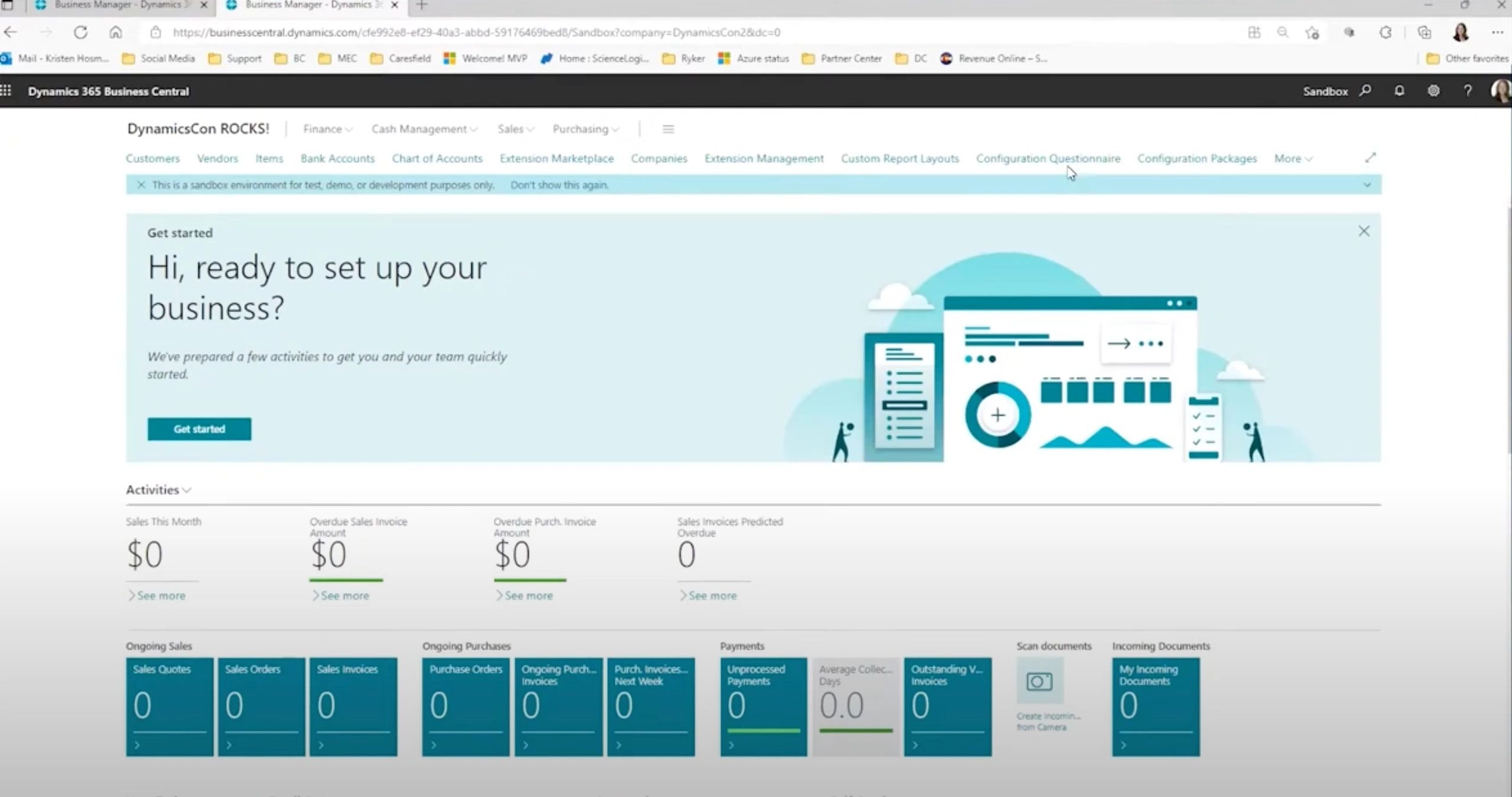Open the hamburger menu next to Purchasing
Image resolution: width=1512 pixels, height=797 pixels.
(668, 129)
